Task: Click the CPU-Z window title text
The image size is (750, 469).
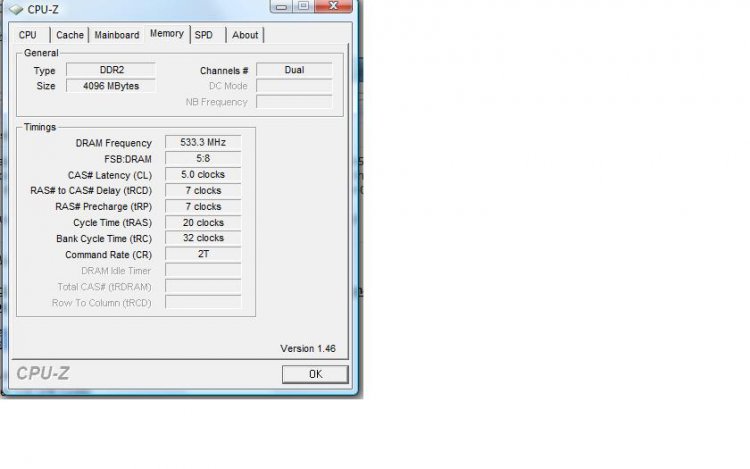Action: 43,9
